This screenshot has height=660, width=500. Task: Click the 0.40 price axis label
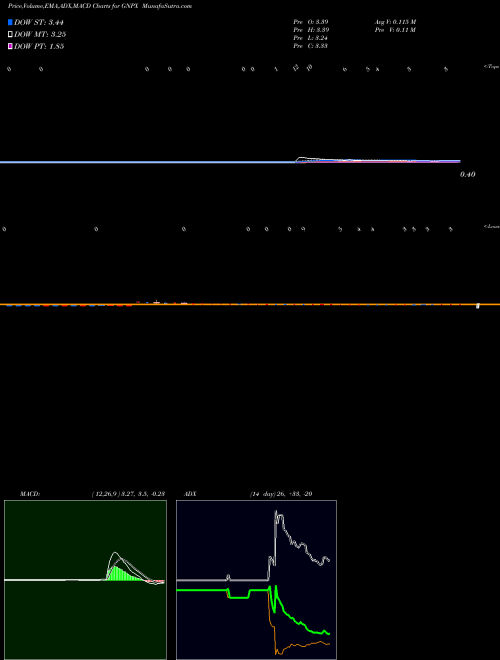(x=468, y=174)
